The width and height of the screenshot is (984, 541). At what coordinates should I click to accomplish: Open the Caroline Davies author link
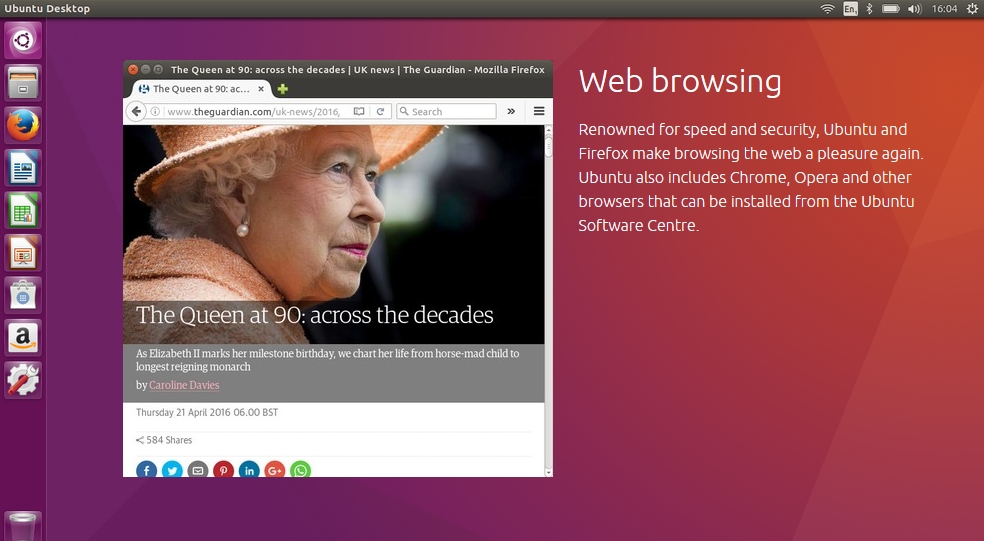184,385
